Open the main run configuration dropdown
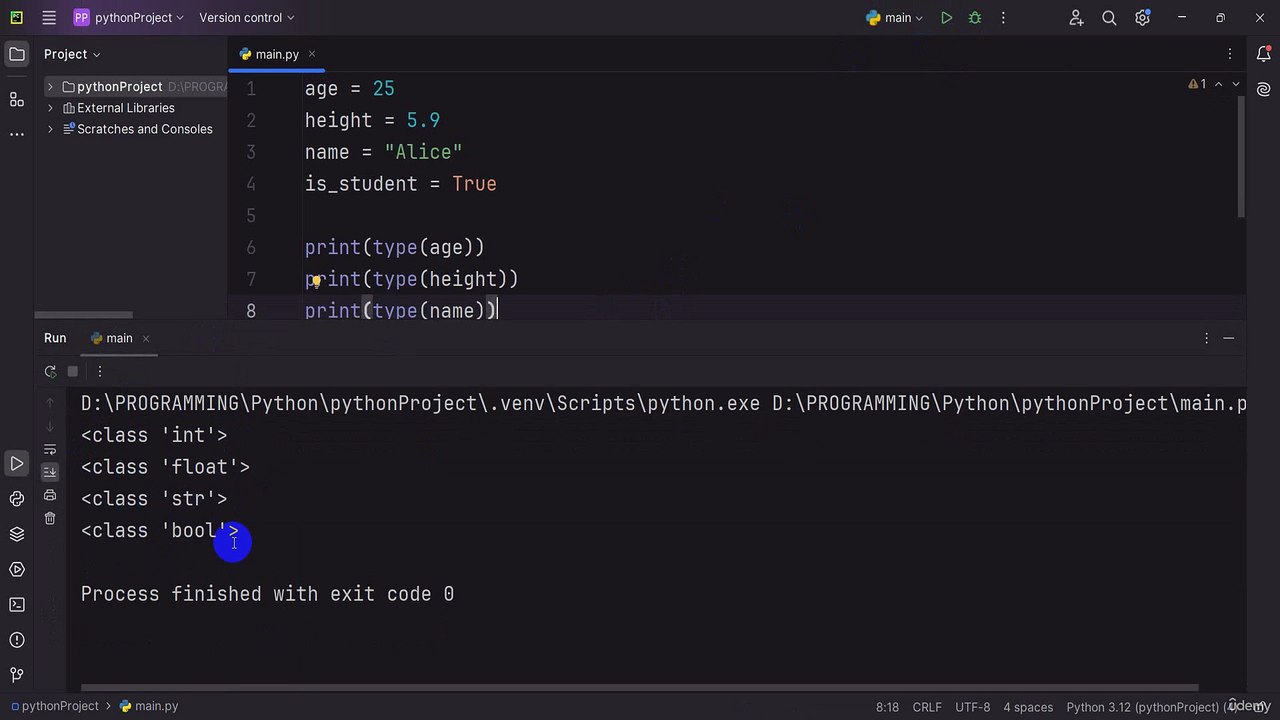Screen dimensions: 1280x720 895,18
